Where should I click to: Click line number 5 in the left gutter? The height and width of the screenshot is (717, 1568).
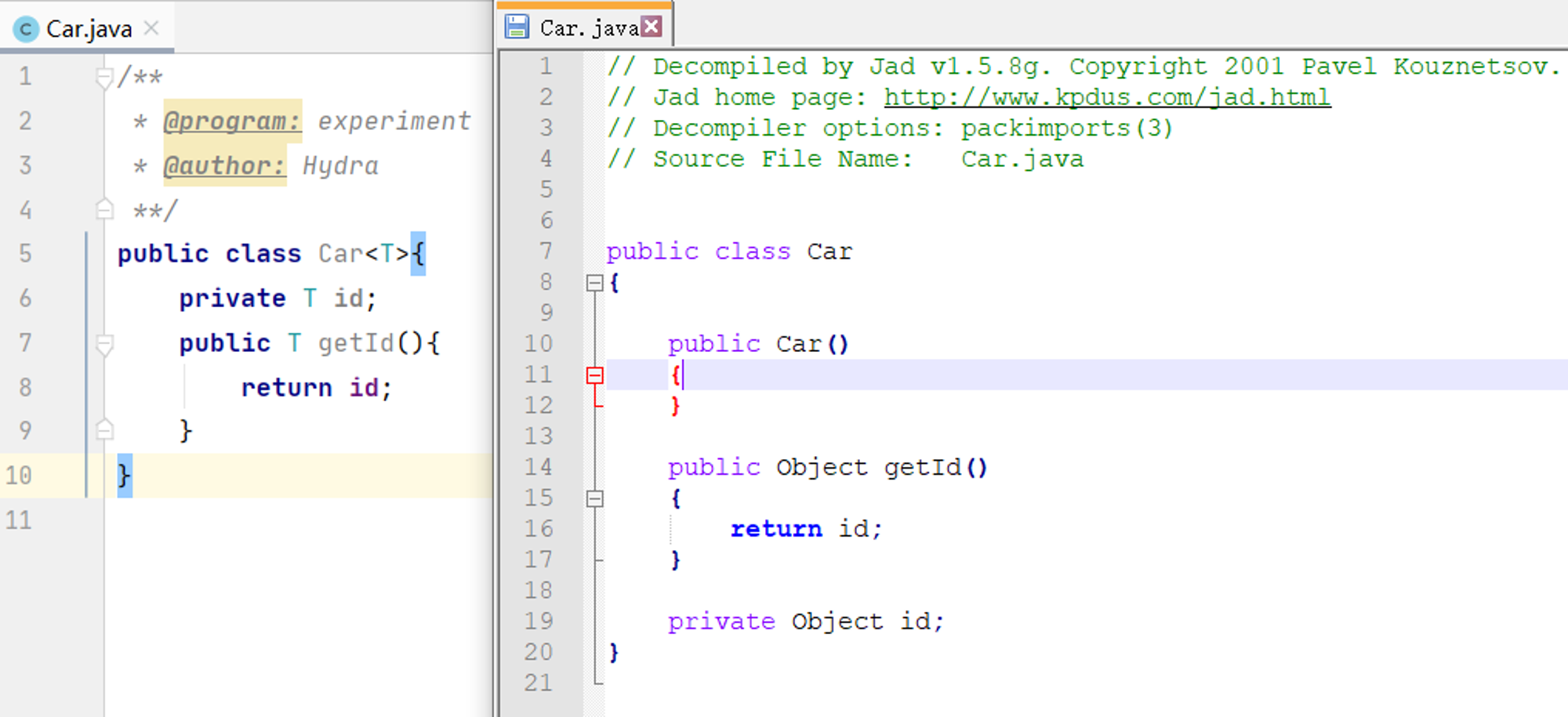tap(26, 253)
